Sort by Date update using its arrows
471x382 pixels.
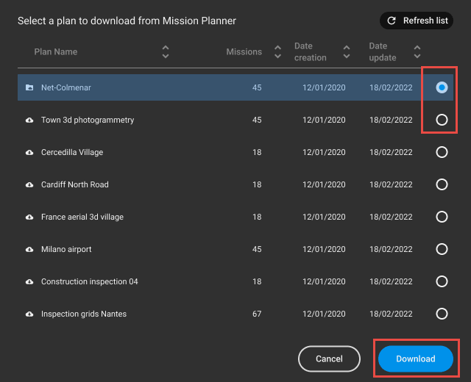(417, 52)
